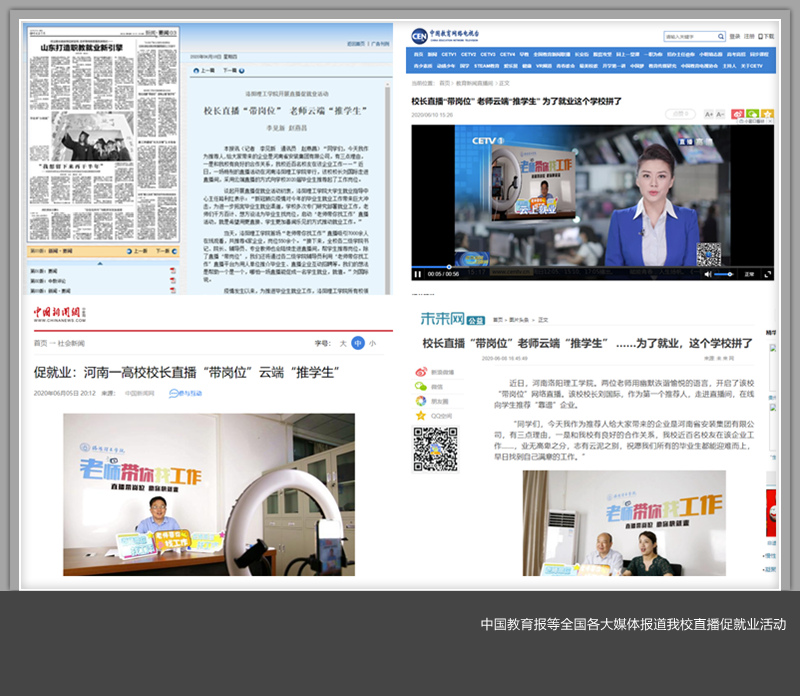
Task: Type in the CEN keyword search field
Action: 687,36
